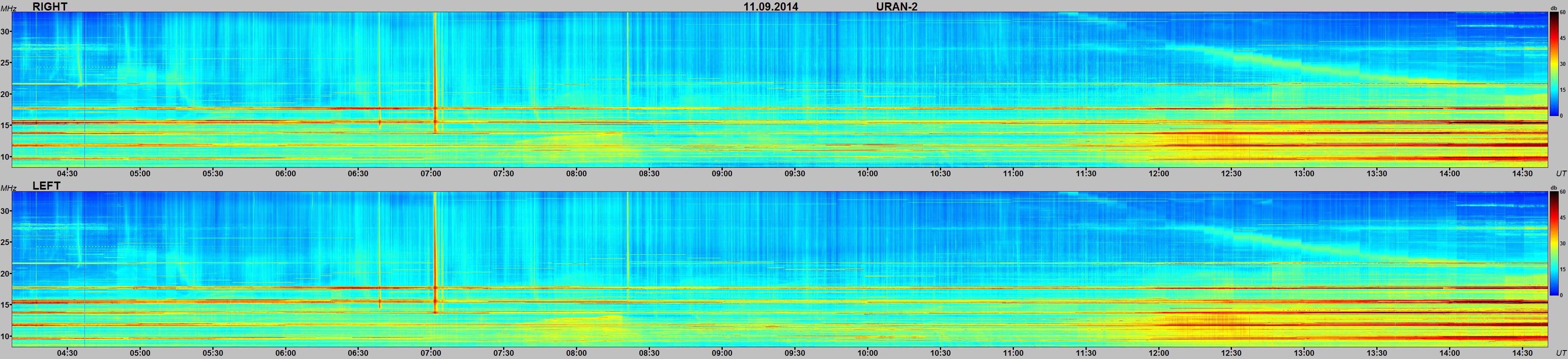Click the 30 MHz tick in the RIGHT panel
Image resolution: width=1568 pixels, height=359 pixels.
point(6,32)
